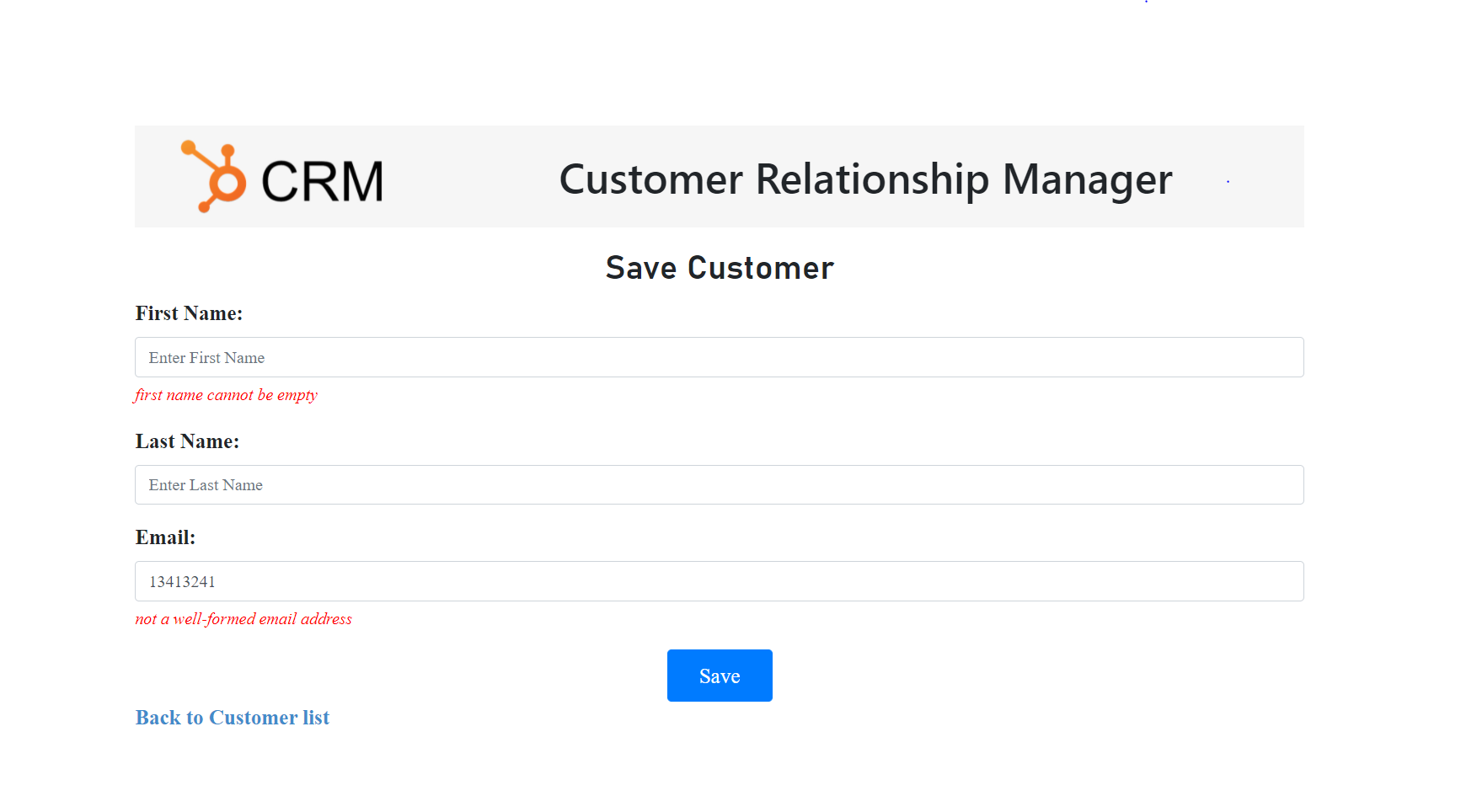Screen dimensions: 1477x812
Task: Click the Enter Last Name input box
Action: pos(719,484)
